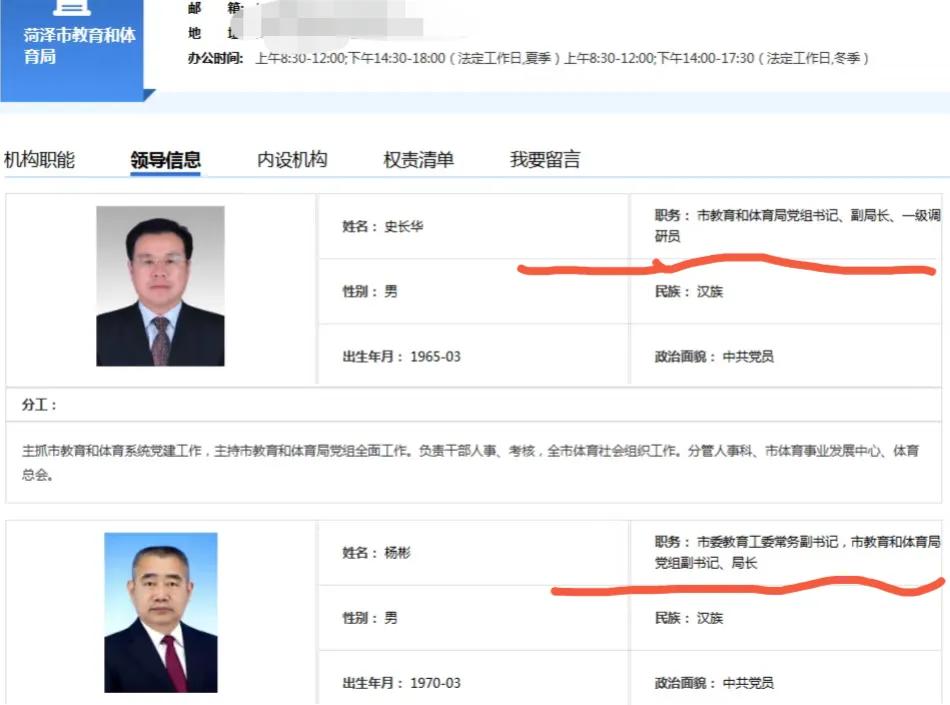Screen dimensions: 950x705
Task: Select the 领导信息 tab
Action: (165, 160)
